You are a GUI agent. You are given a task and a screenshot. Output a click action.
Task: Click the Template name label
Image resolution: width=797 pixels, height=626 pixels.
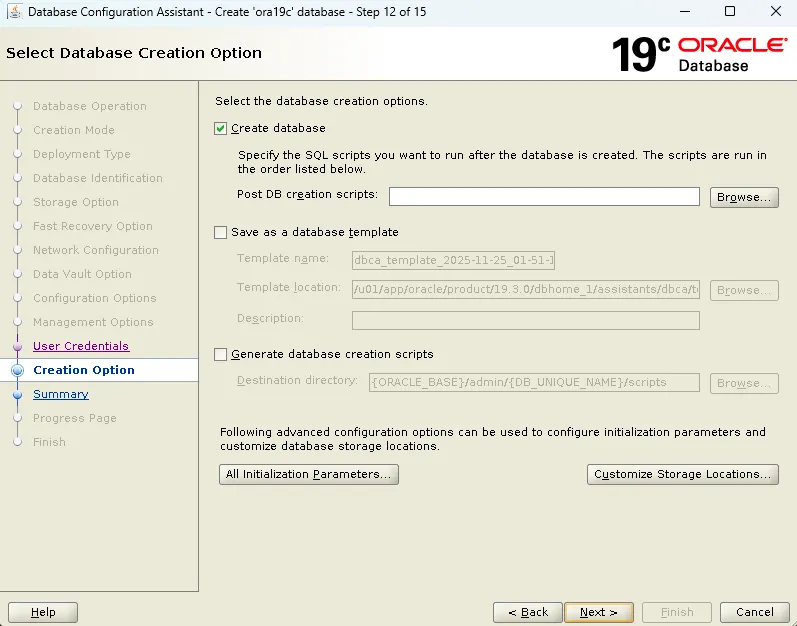pos(283,259)
